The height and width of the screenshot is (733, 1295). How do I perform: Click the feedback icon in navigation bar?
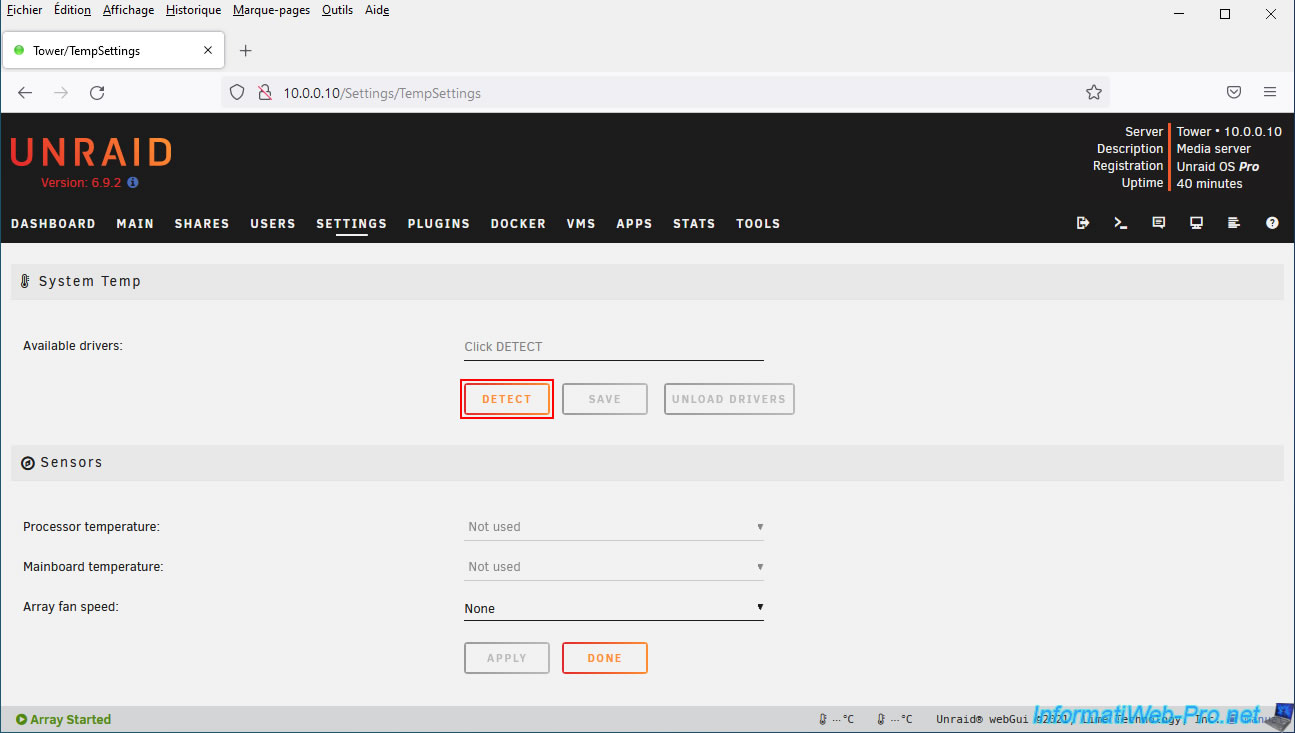pyautogui.click(x=1158, y=223)
